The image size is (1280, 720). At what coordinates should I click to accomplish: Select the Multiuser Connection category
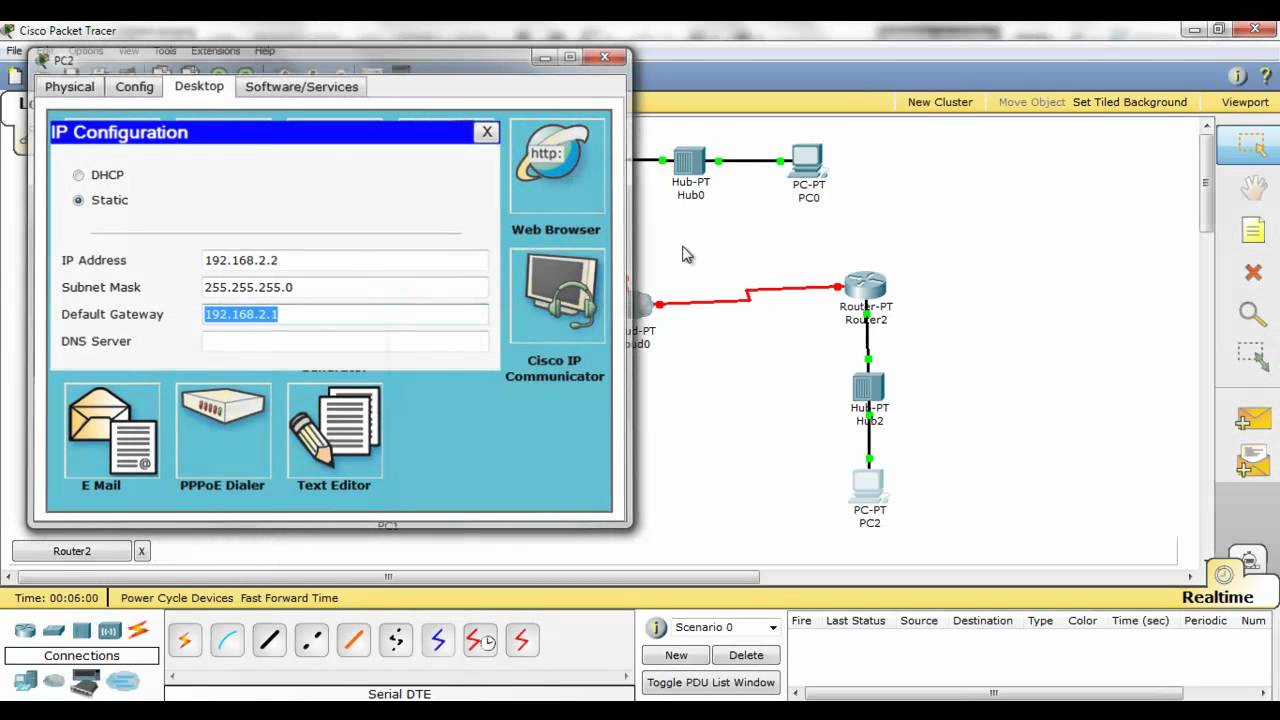pos(123,681)
